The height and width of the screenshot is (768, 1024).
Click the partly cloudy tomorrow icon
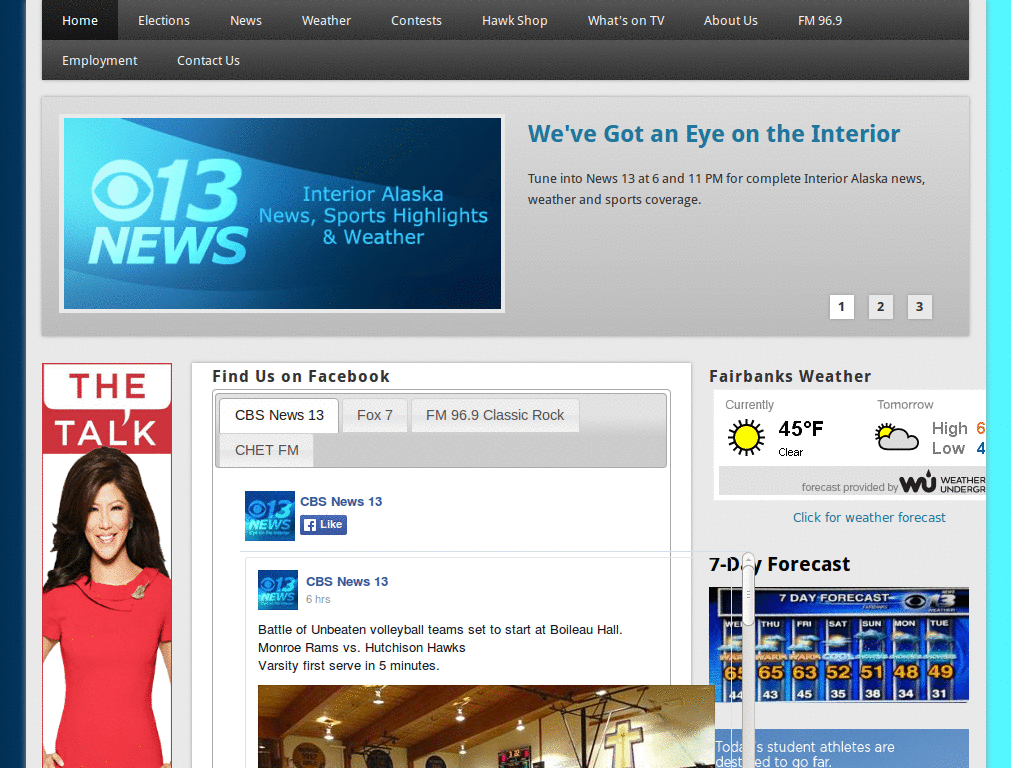pos(896,437)
